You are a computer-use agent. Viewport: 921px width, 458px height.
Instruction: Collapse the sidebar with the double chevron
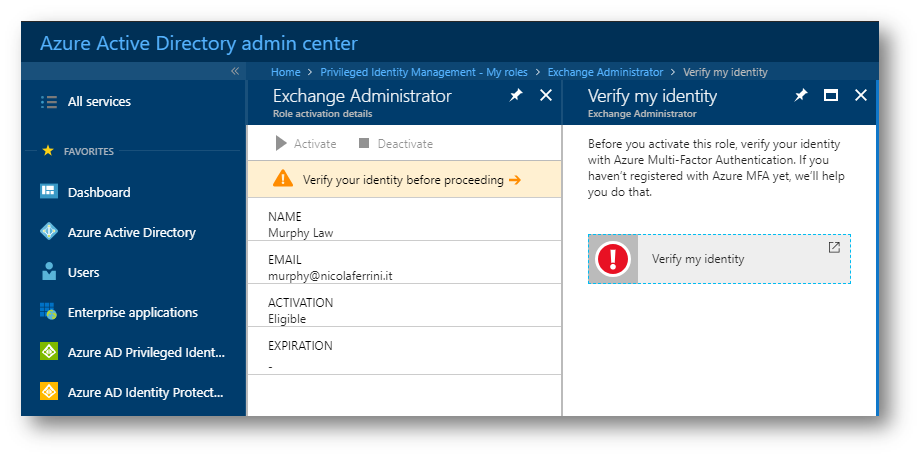235,71
